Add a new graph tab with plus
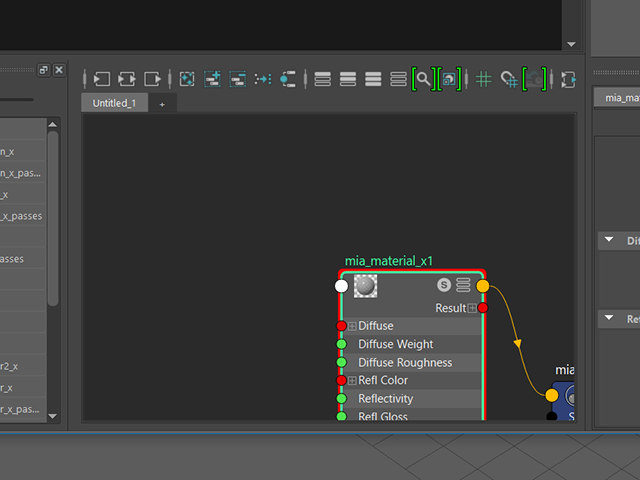 (162, 104)
